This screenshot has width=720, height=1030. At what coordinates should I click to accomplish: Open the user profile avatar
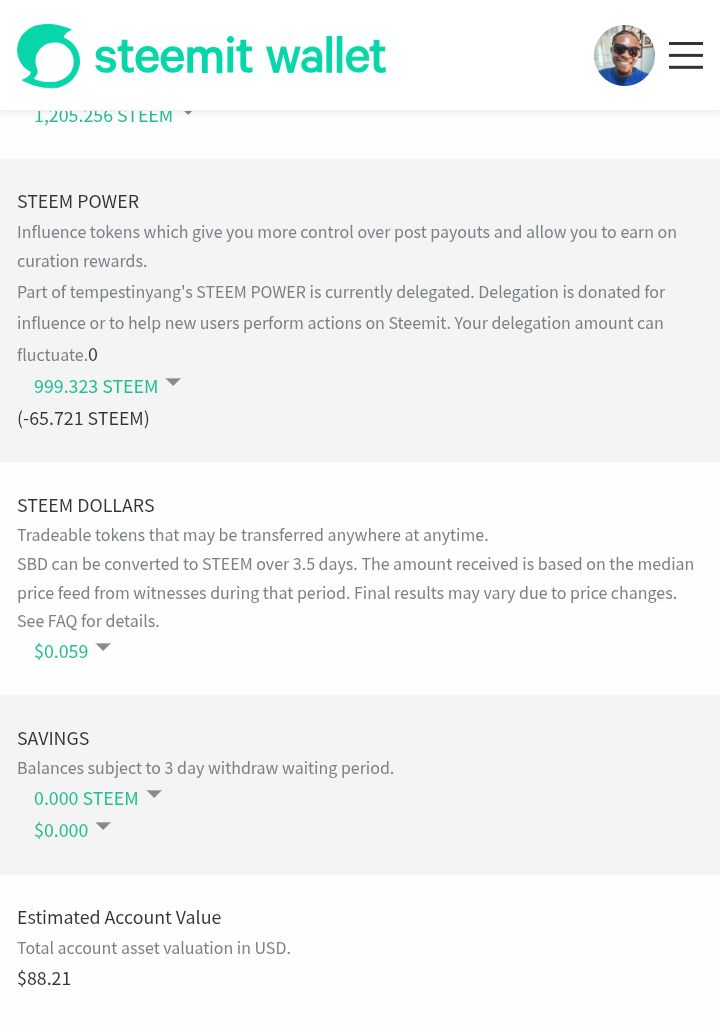(624, 55)
